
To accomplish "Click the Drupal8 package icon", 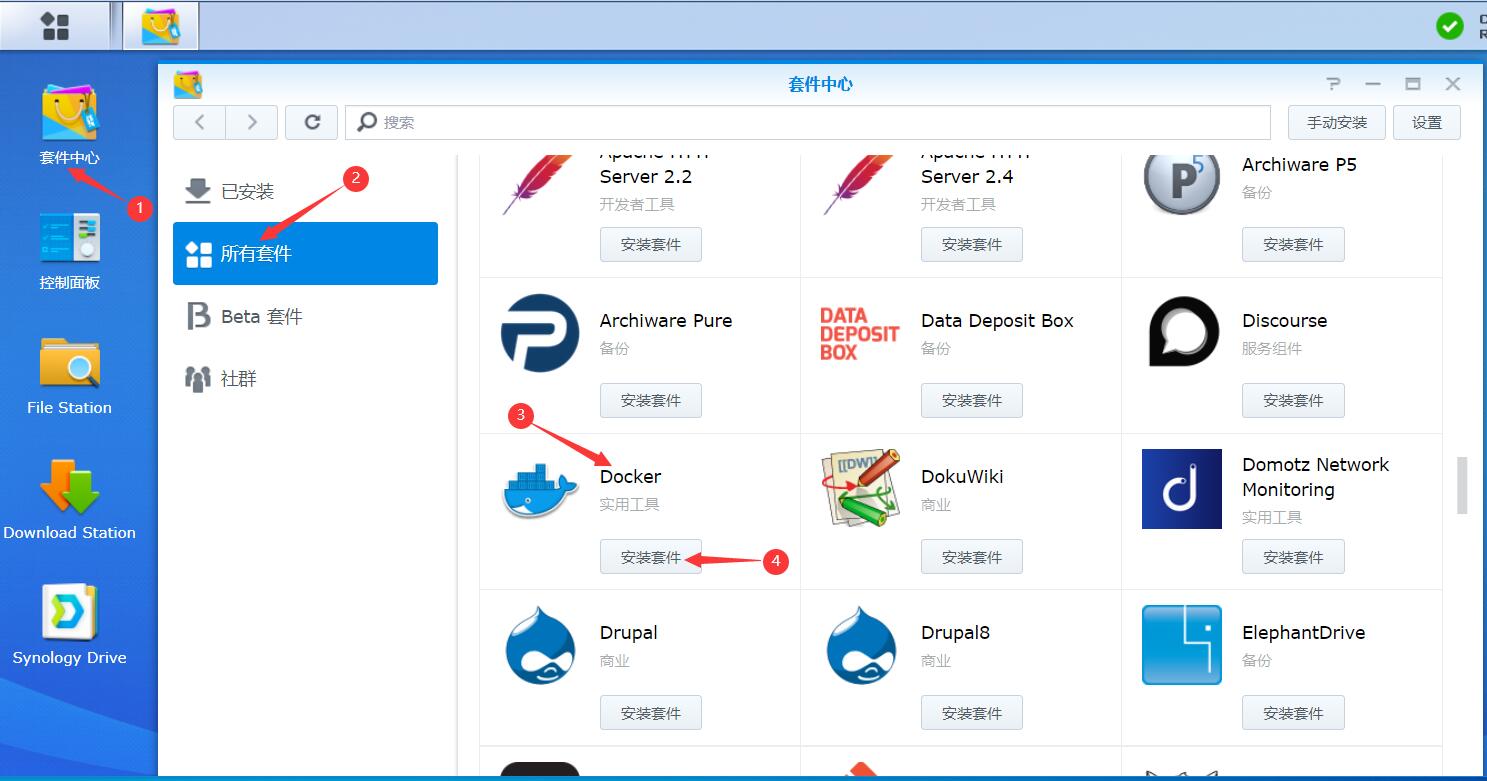I will (861, 645).
